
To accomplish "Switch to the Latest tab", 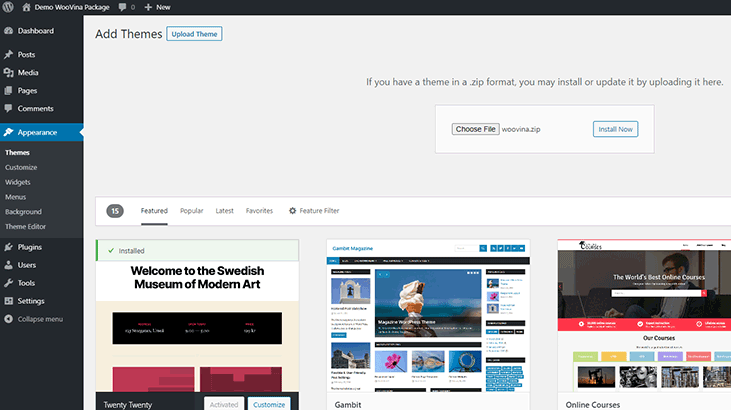I will pos(224,211).
